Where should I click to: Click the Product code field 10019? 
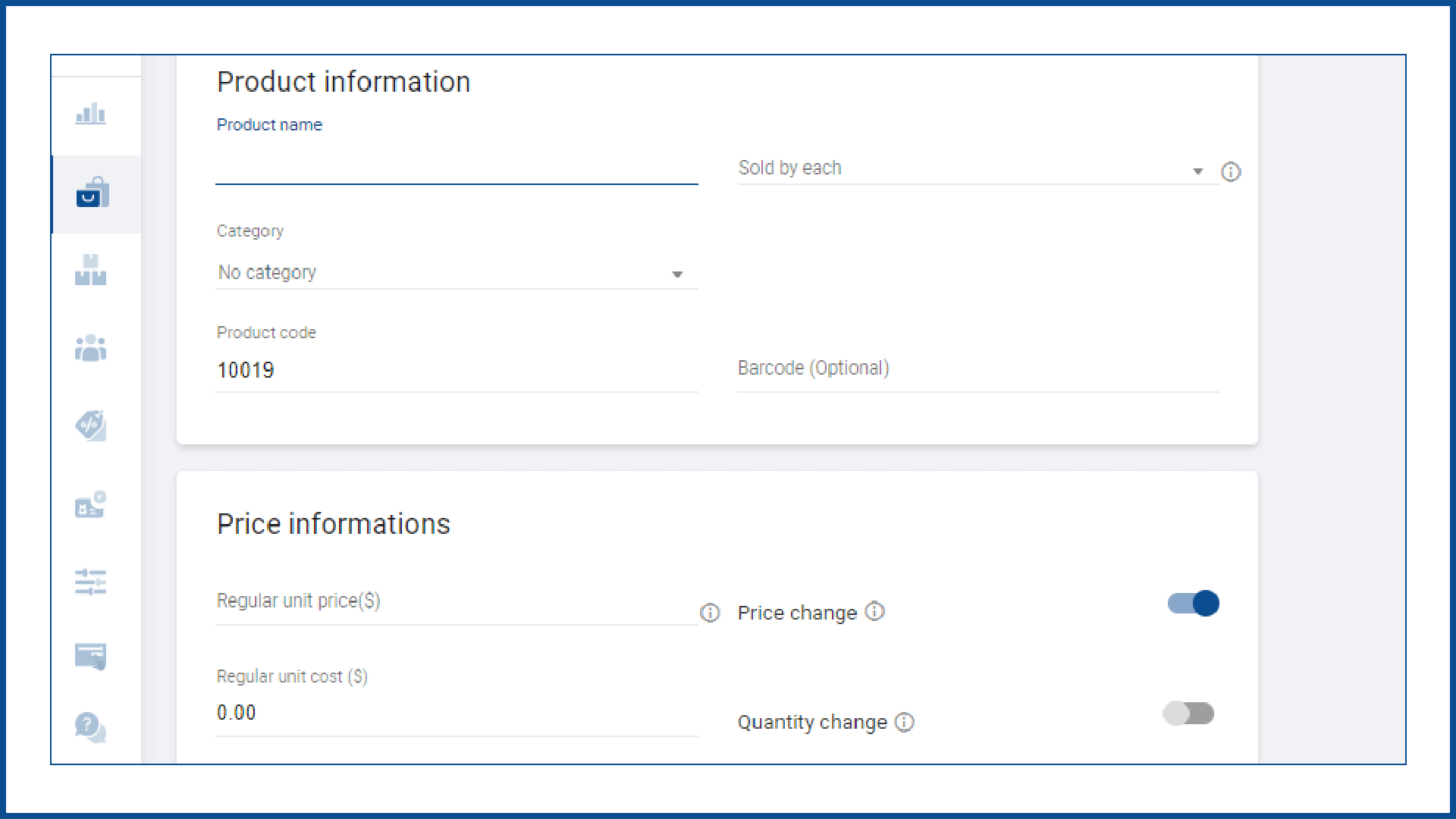tap(455, 370)
